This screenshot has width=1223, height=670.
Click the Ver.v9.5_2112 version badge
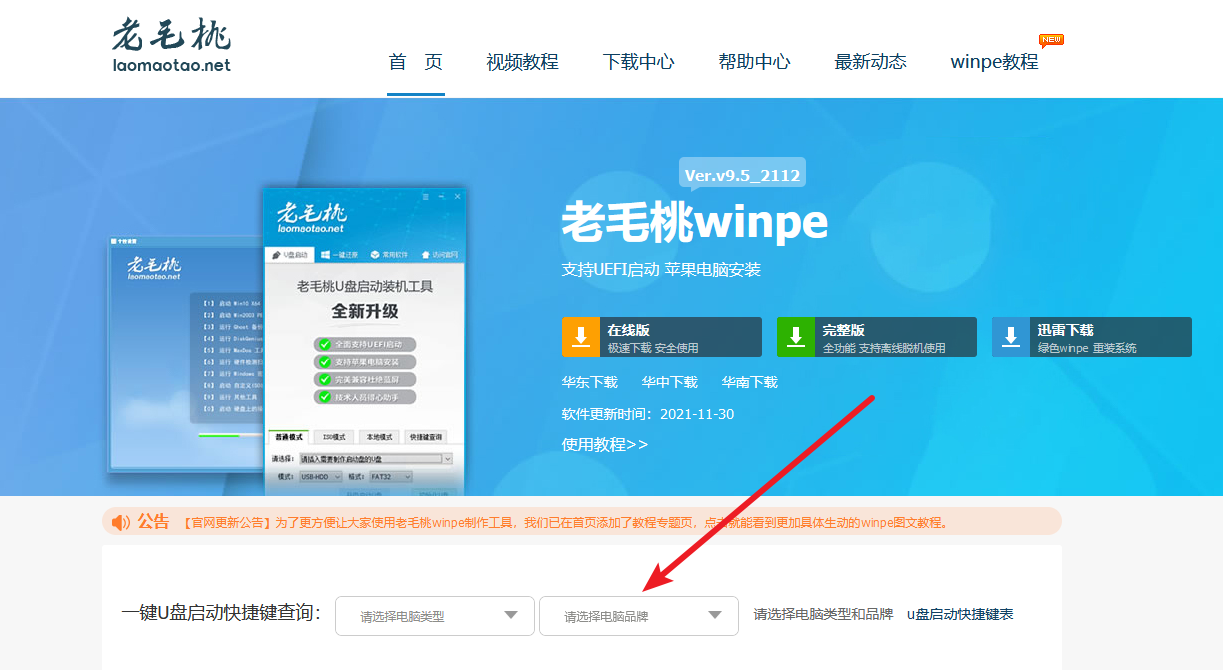742,175
